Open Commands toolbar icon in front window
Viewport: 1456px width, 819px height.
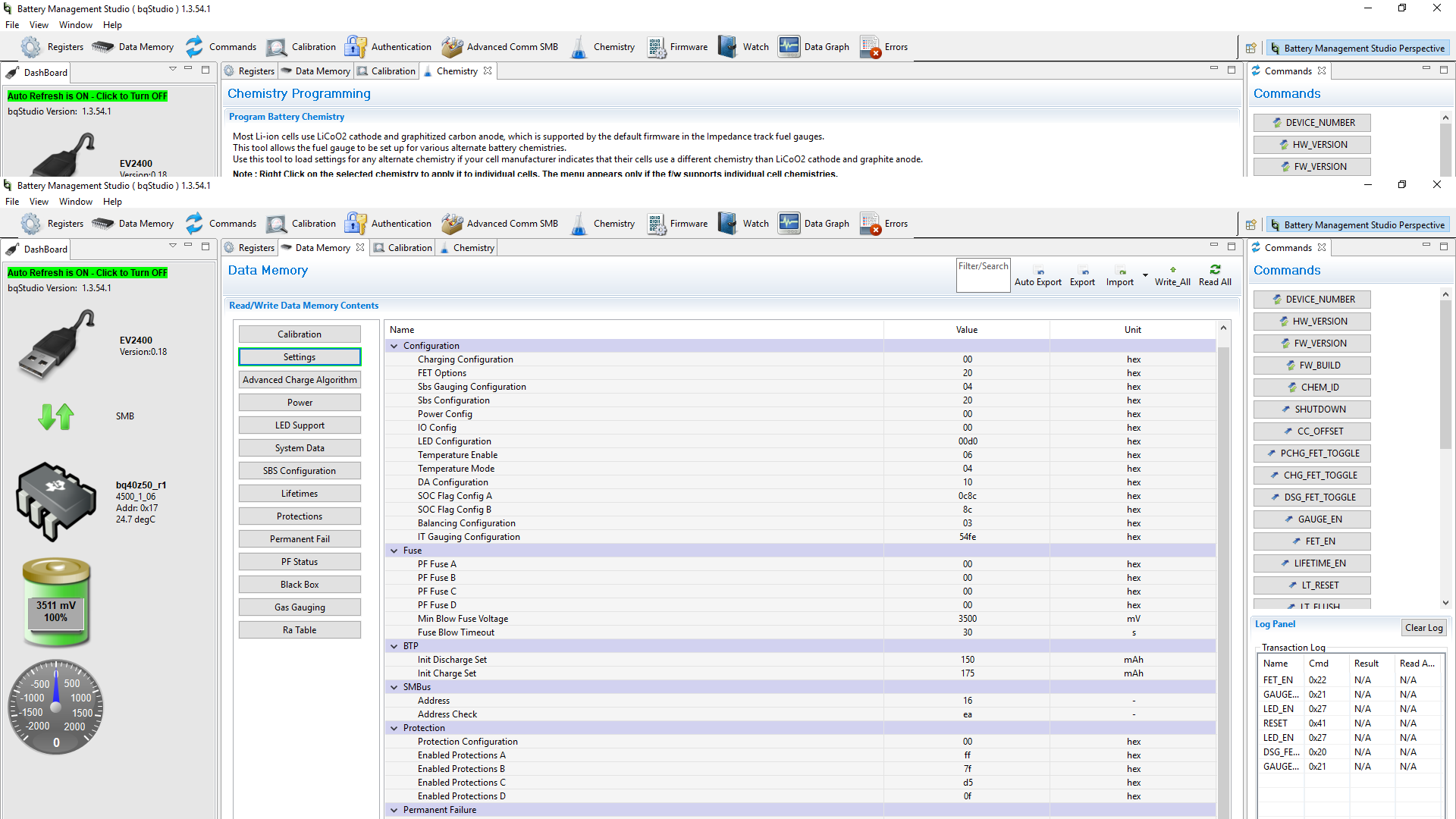pyautogui.click(x=221, y=224)
